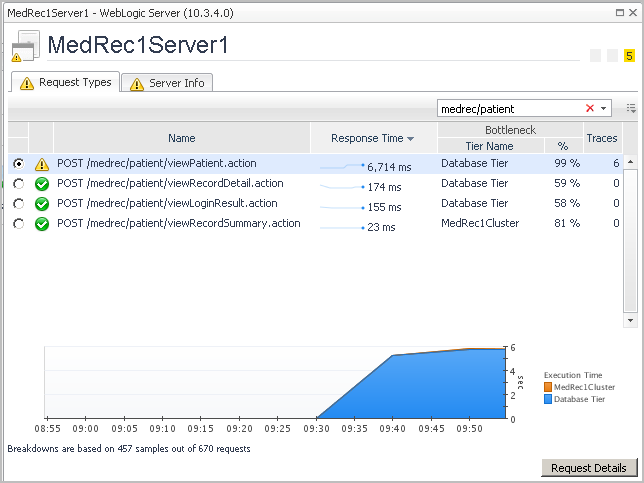Screen dimensions: 644x483
Task: Clear the medrec/patient filter with red X
Action: click(x=590, y=108)
